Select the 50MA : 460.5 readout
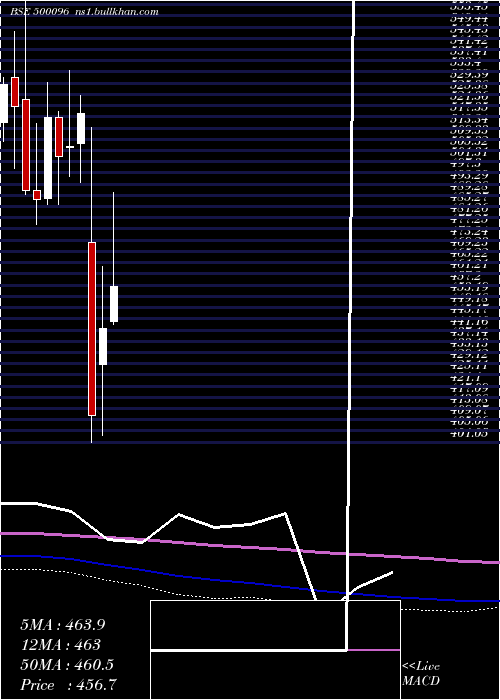Screen dimensions: 500x700 [67, 665]
